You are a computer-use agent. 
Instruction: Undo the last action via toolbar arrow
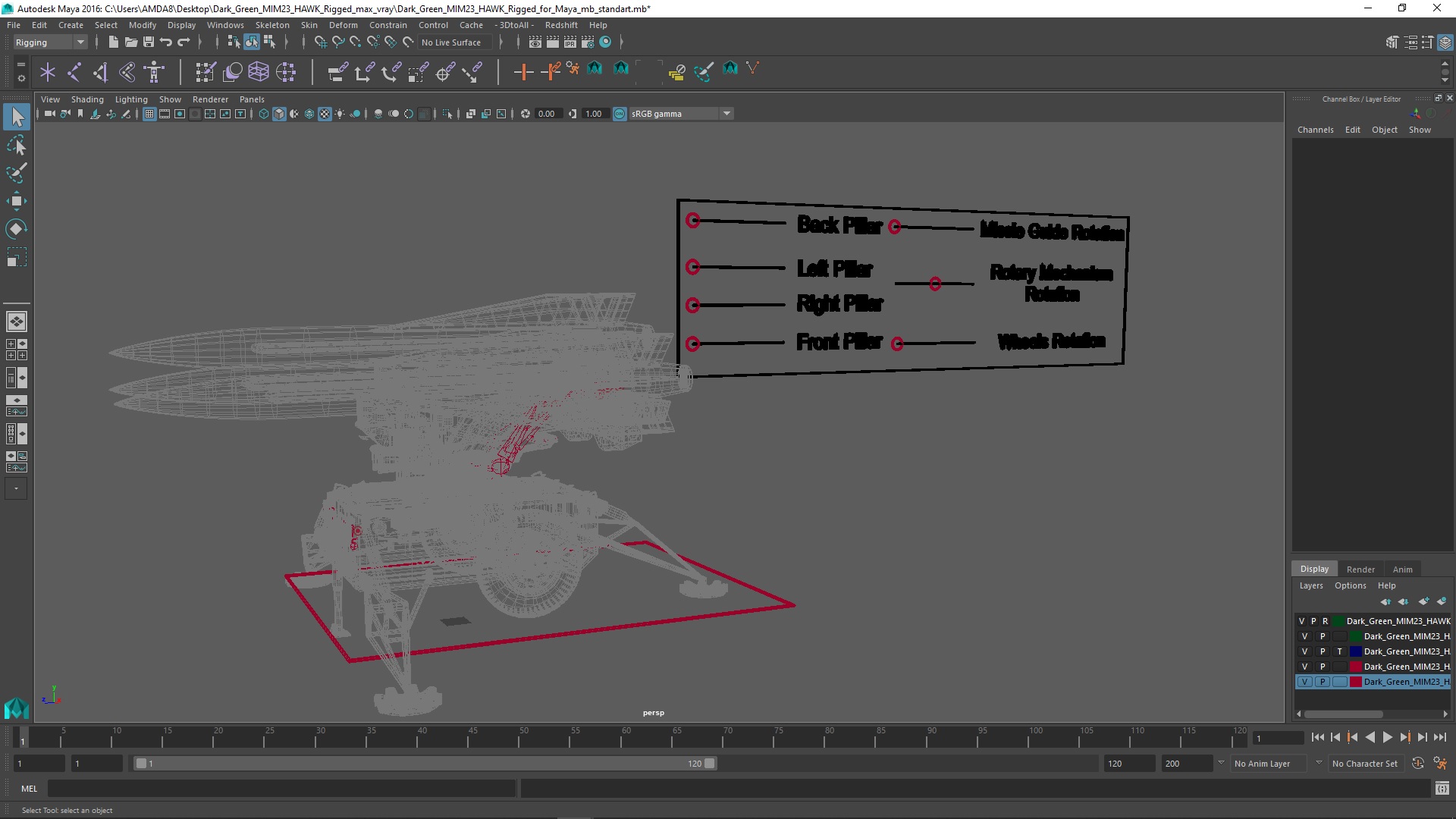click(166, 42)
